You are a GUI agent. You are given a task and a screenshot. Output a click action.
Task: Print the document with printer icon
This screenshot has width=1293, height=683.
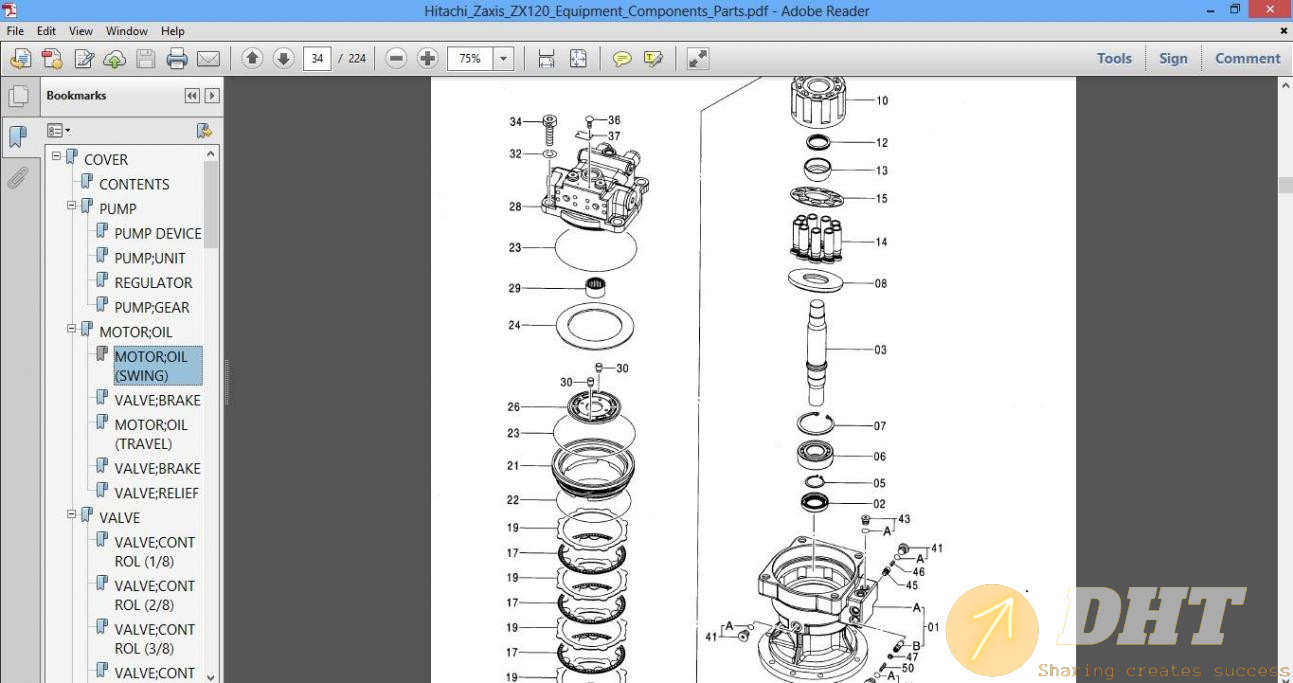pos(177,59)
